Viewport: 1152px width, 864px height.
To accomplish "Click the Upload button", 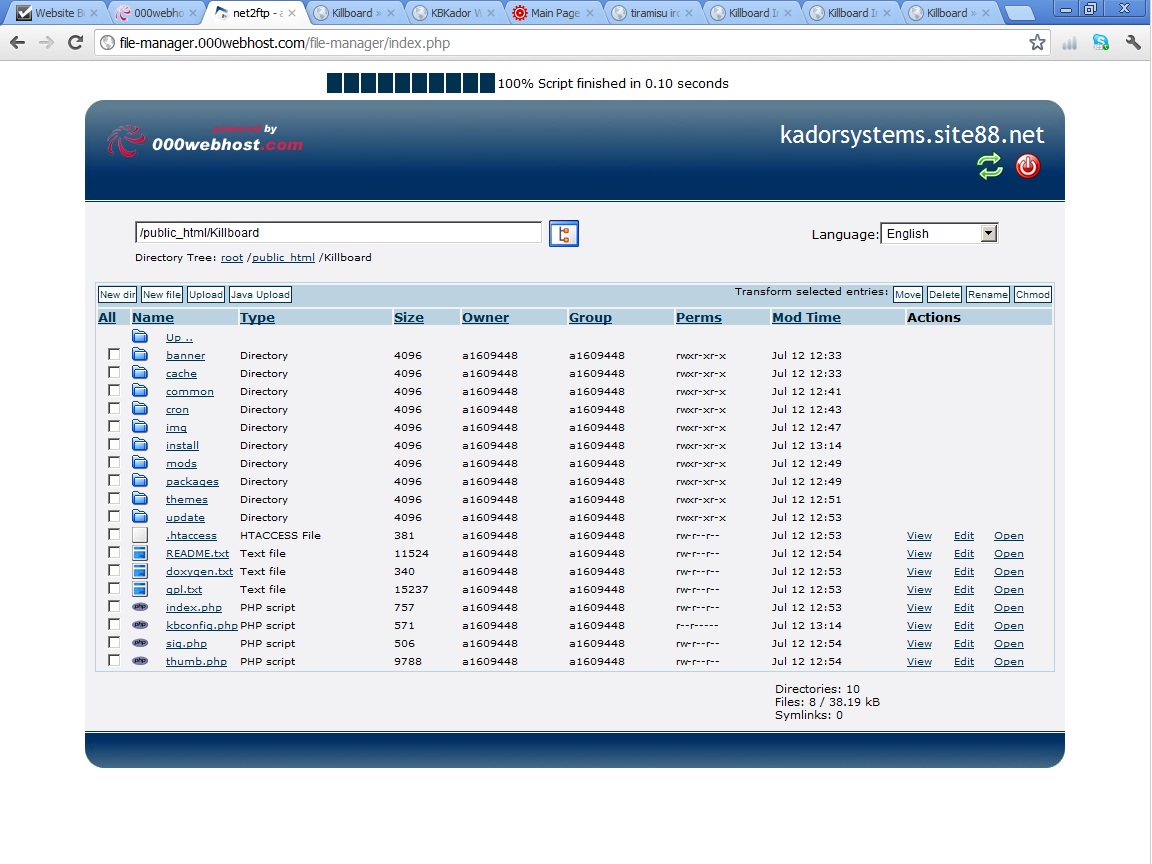I will 206,295.
